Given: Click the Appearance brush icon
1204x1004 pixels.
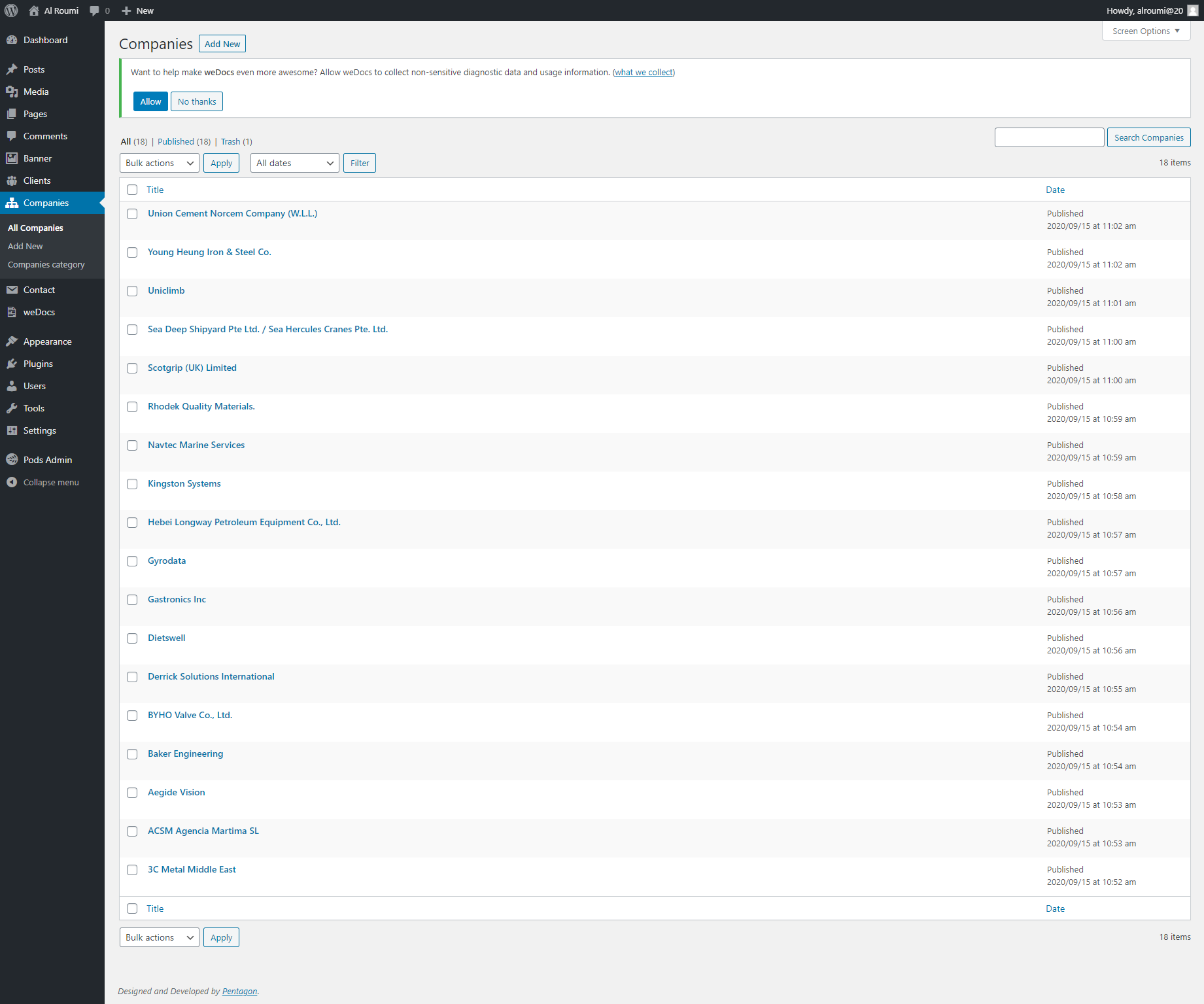Looking at the screenshot, I should 12,341.
